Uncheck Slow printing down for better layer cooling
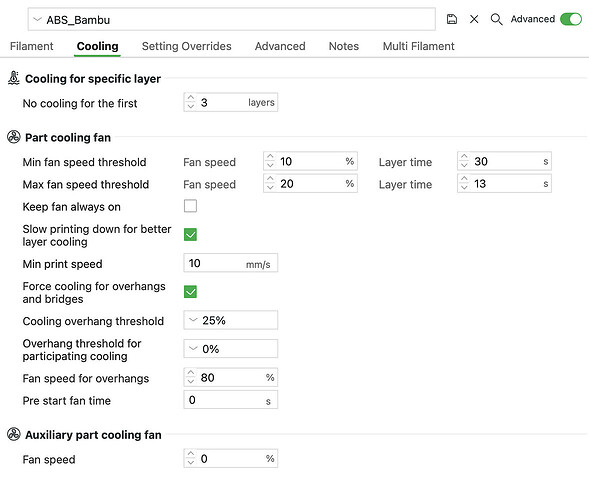This screenshot has height=500, width=589. 190,235
